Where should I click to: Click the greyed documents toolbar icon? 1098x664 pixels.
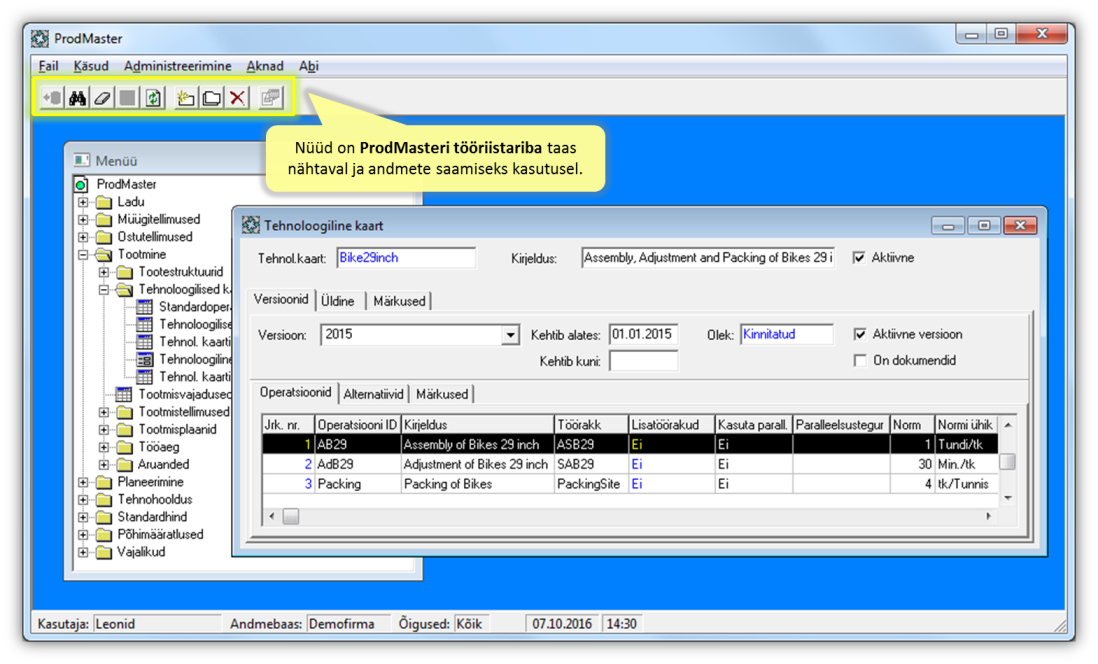pos(270,98)
